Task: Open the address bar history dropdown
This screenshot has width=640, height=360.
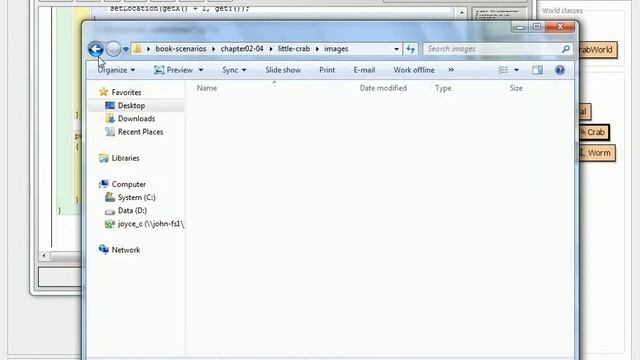Action: coord(396,49)
